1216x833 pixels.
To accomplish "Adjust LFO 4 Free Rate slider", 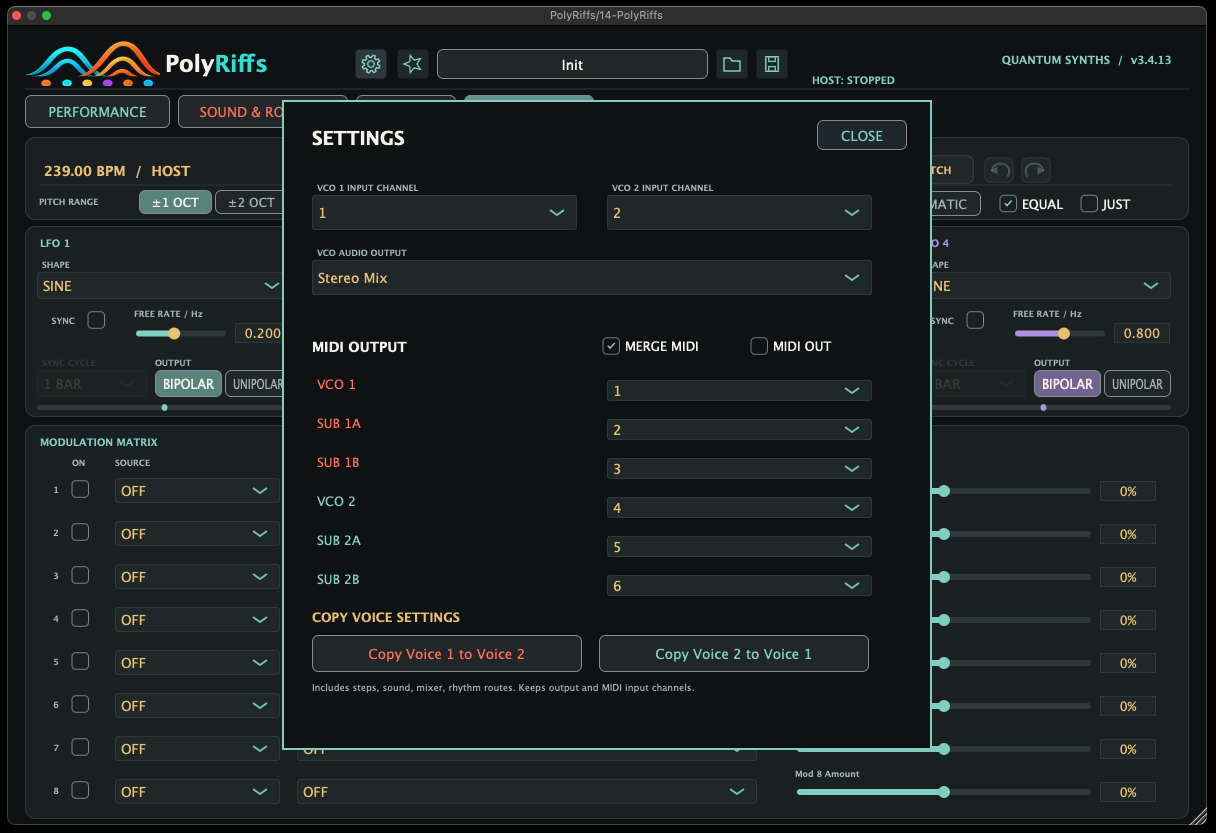I will tap(1059, 333).
